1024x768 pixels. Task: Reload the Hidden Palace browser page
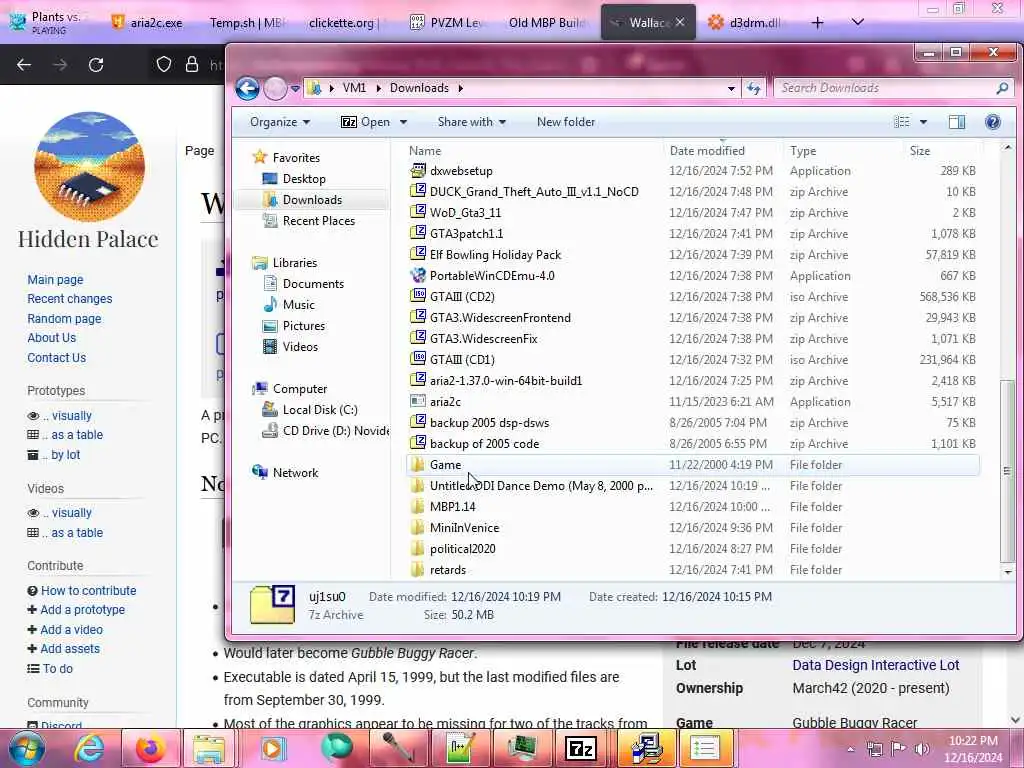[96, 65]
